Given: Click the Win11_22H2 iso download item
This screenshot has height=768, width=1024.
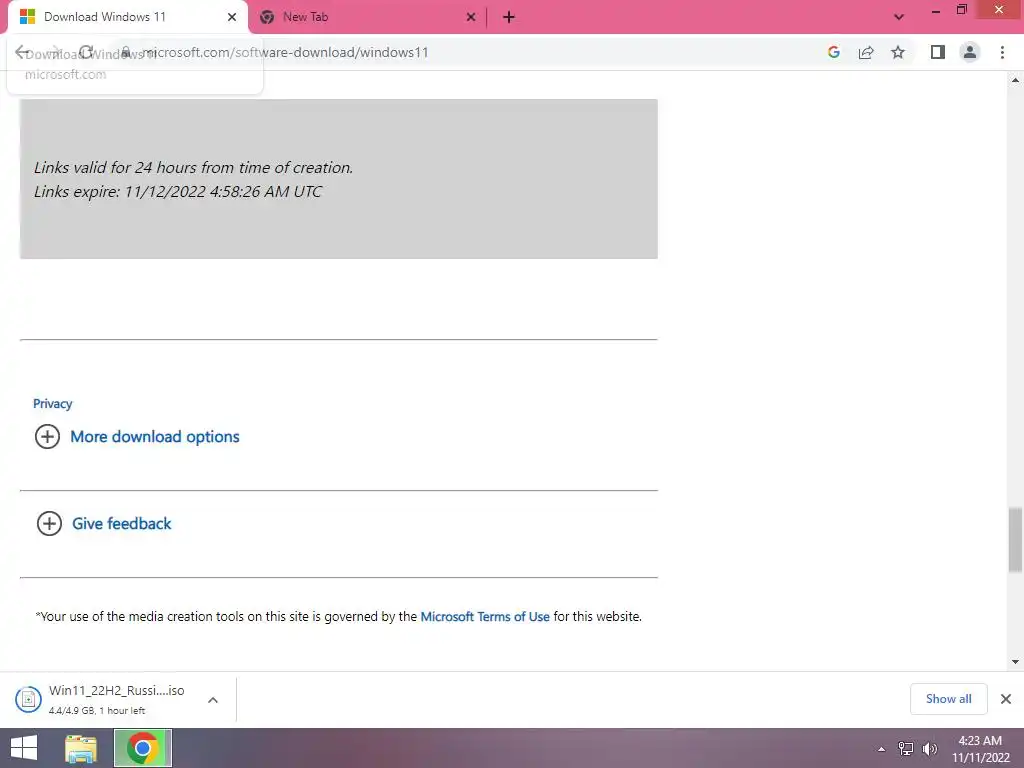Looking at the screenshot, I should 116,699.
